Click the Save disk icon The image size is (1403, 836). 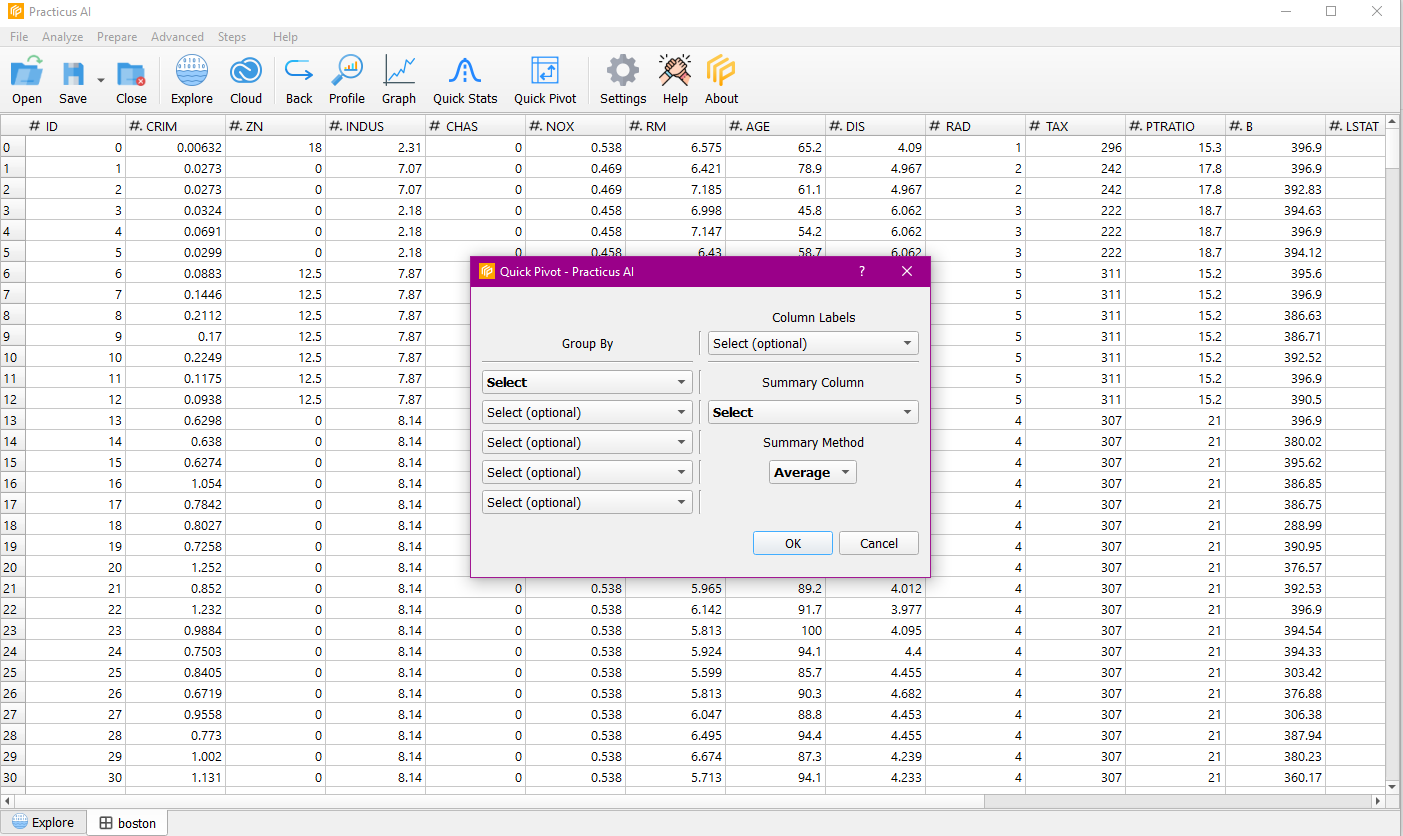coord(73,73)
